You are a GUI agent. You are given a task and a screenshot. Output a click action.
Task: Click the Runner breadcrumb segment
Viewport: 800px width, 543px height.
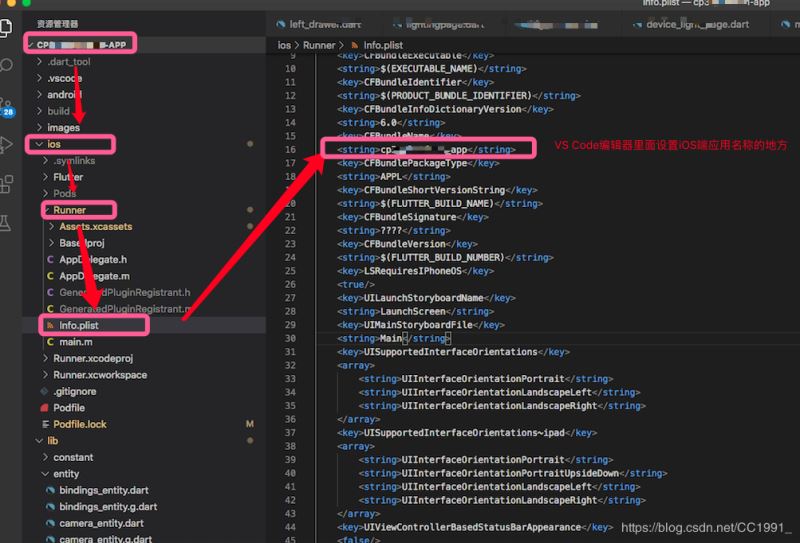pyautogui.click(x=320, y=45)
